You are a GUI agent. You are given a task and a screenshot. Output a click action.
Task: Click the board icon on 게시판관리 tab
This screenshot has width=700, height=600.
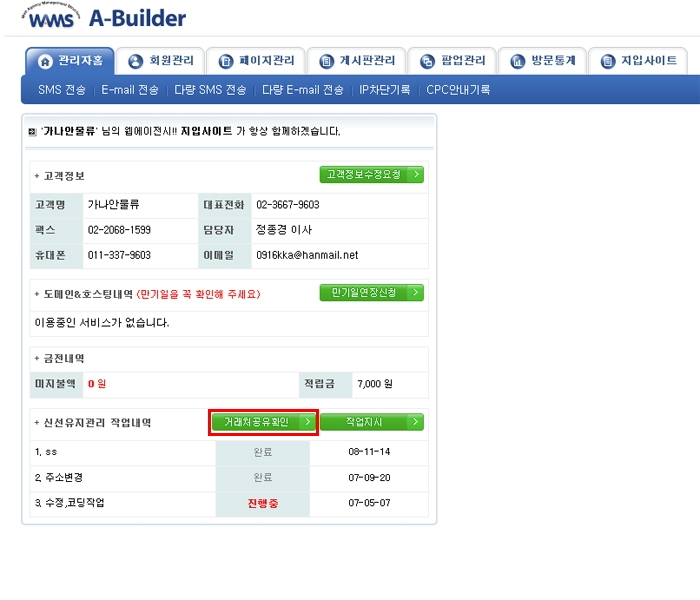(x=326, y=62)
